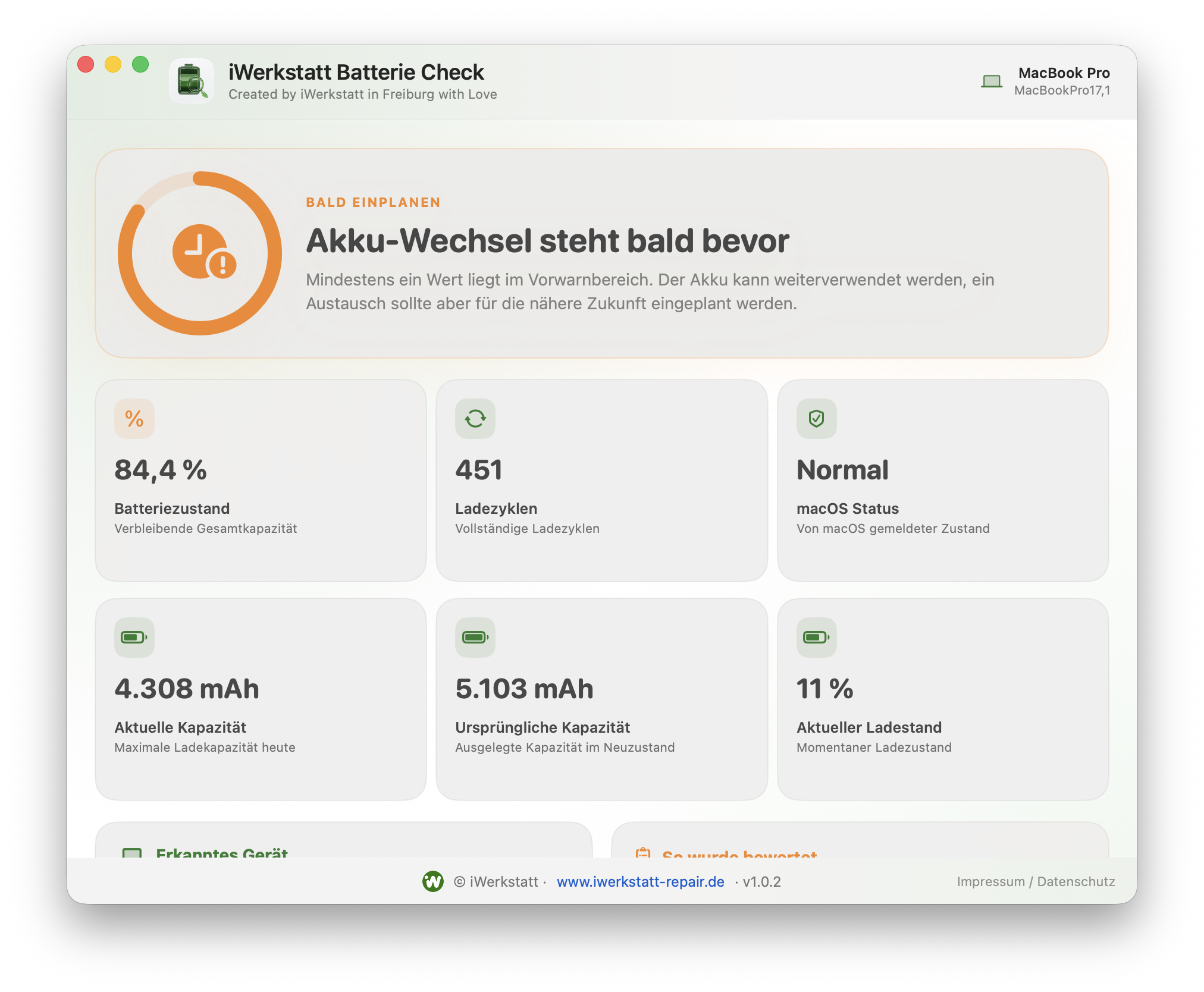Viewport: 1204px width, 992px height.
Task: Click the MacBookPro17,1 model identifier text
Action: [x=1062, y=90]
